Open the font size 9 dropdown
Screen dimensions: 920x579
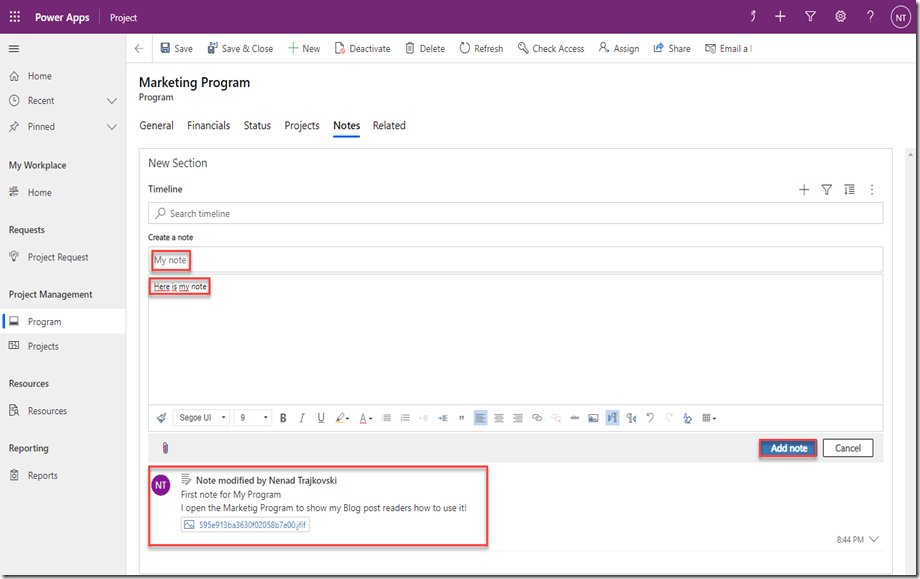click(253, 418)
